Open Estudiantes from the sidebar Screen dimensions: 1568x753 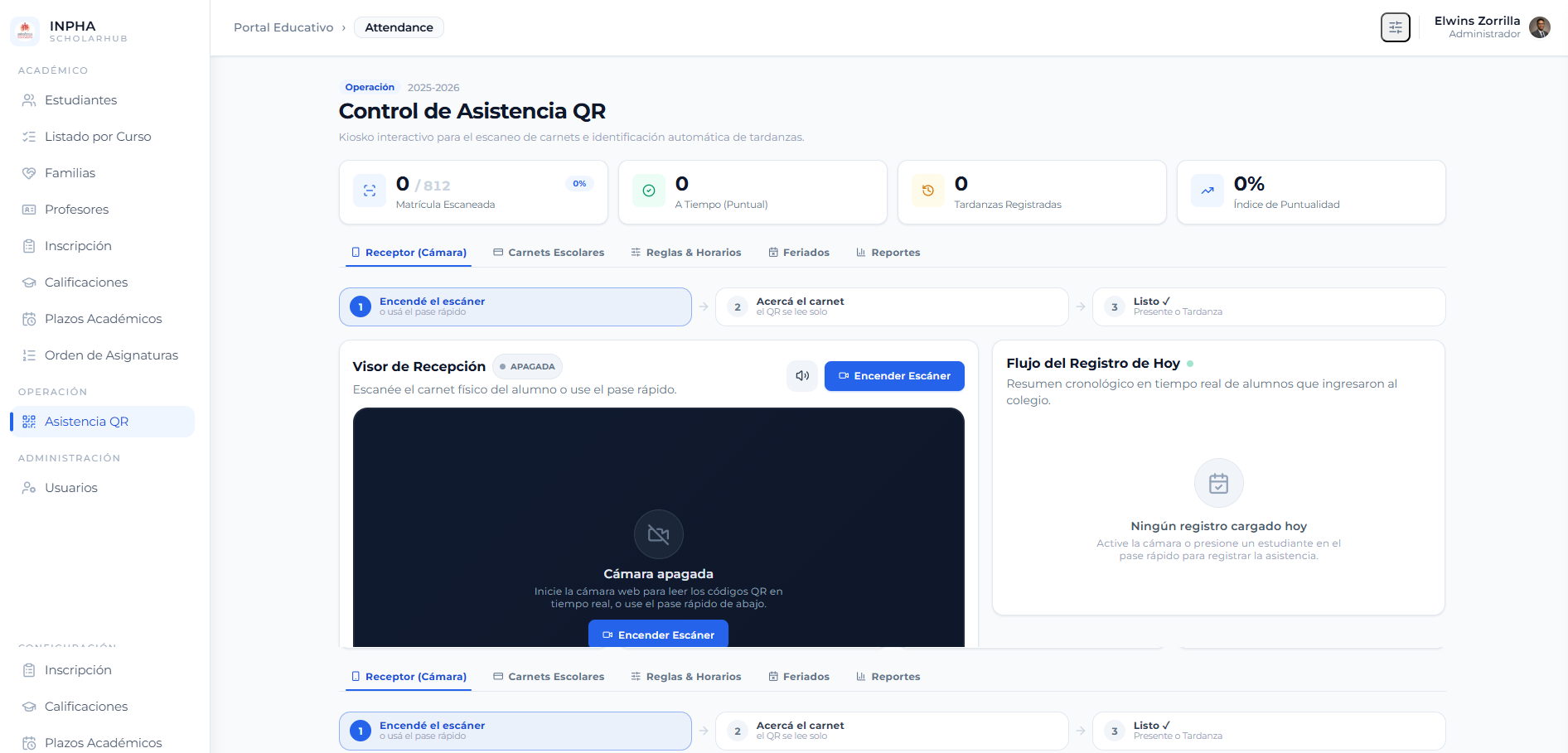click(102, 100)
